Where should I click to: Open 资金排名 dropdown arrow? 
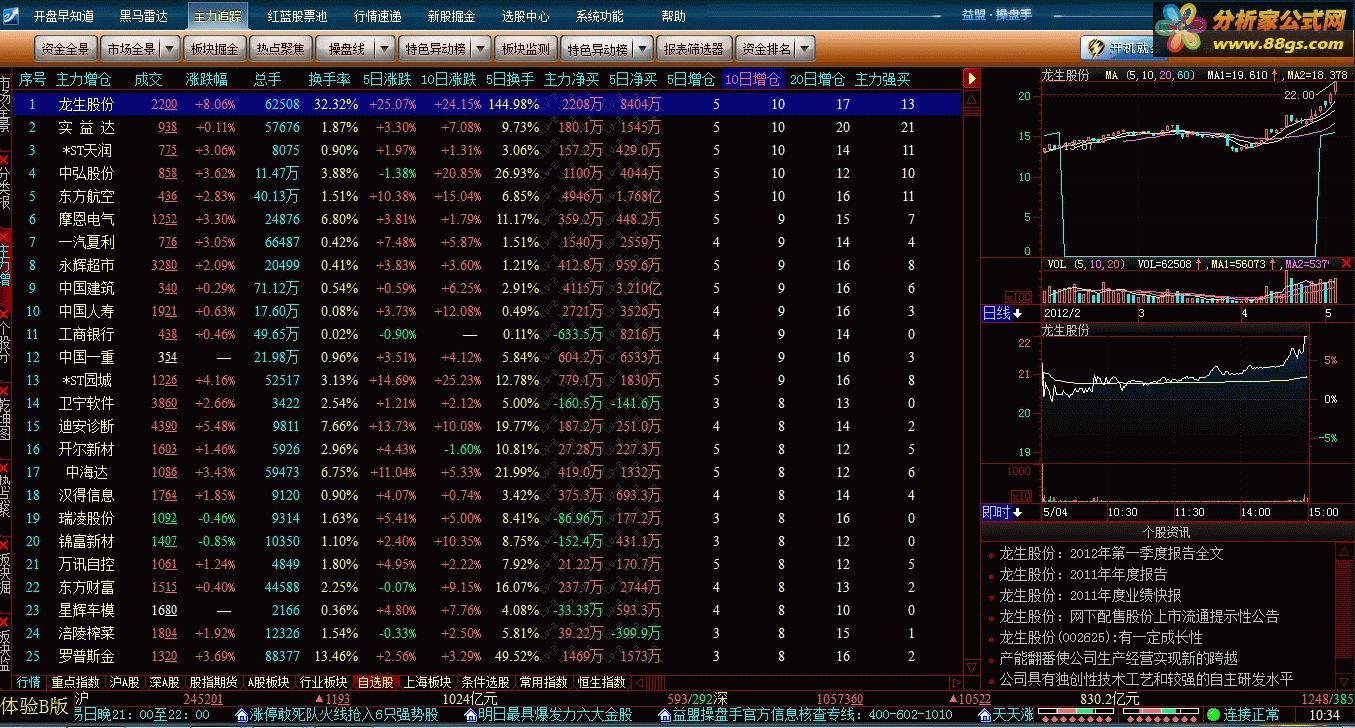point(804,48)
